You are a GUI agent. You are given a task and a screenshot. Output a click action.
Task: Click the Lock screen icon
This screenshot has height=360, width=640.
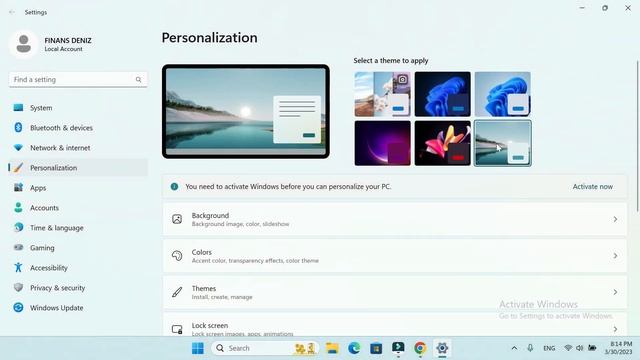pyautogui.click(x=177, y=329)
